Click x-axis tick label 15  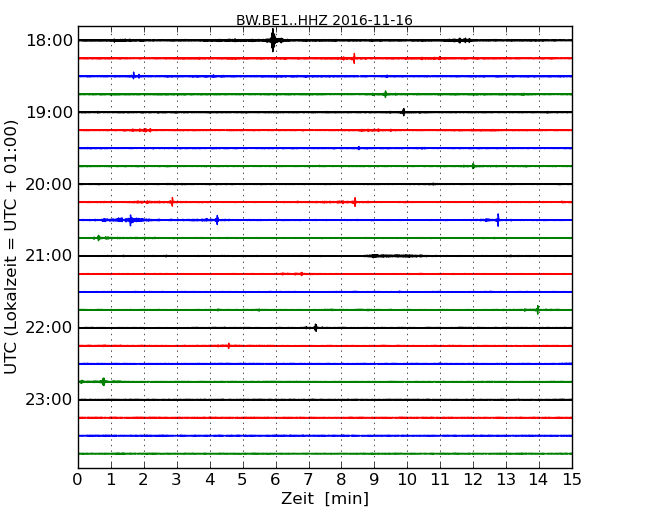pos(572,479)
